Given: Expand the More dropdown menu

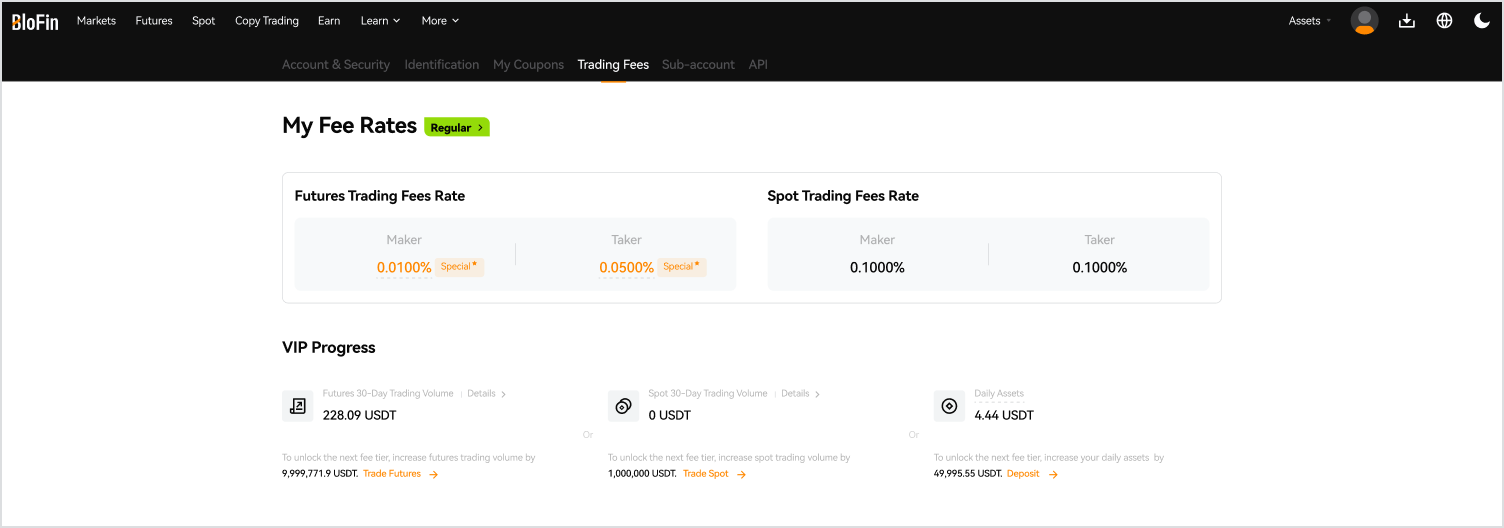Looking at the screenshot, I should coord(440,21).
